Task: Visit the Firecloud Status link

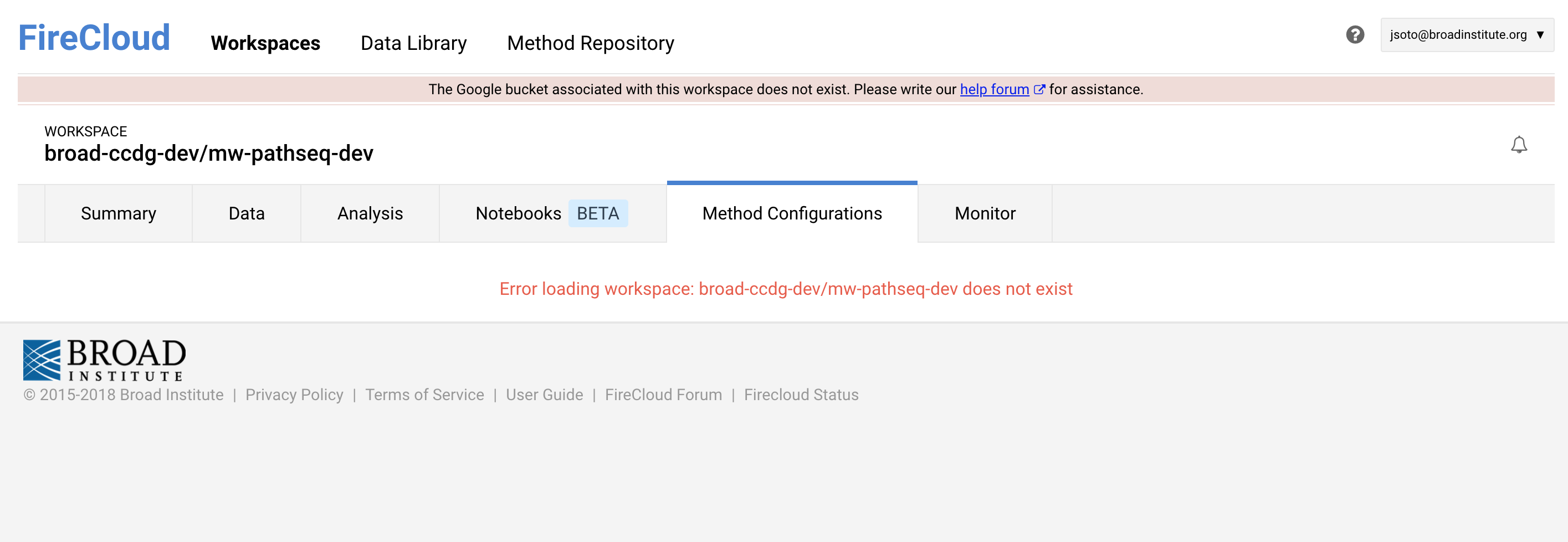Action: point(801,395)
